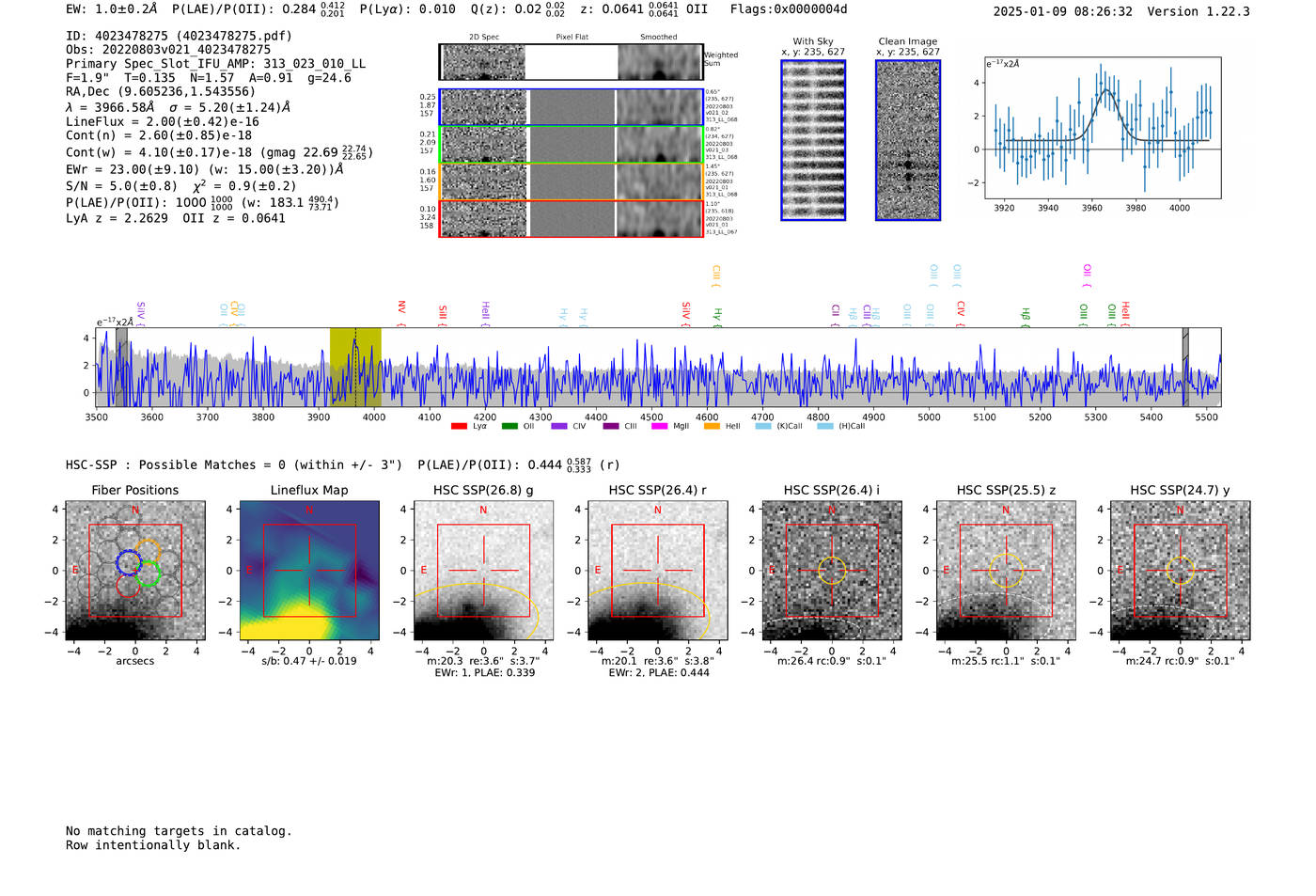Click the green OII legend swatch
The image size is (1316, 896).
(x=509, y=426)
